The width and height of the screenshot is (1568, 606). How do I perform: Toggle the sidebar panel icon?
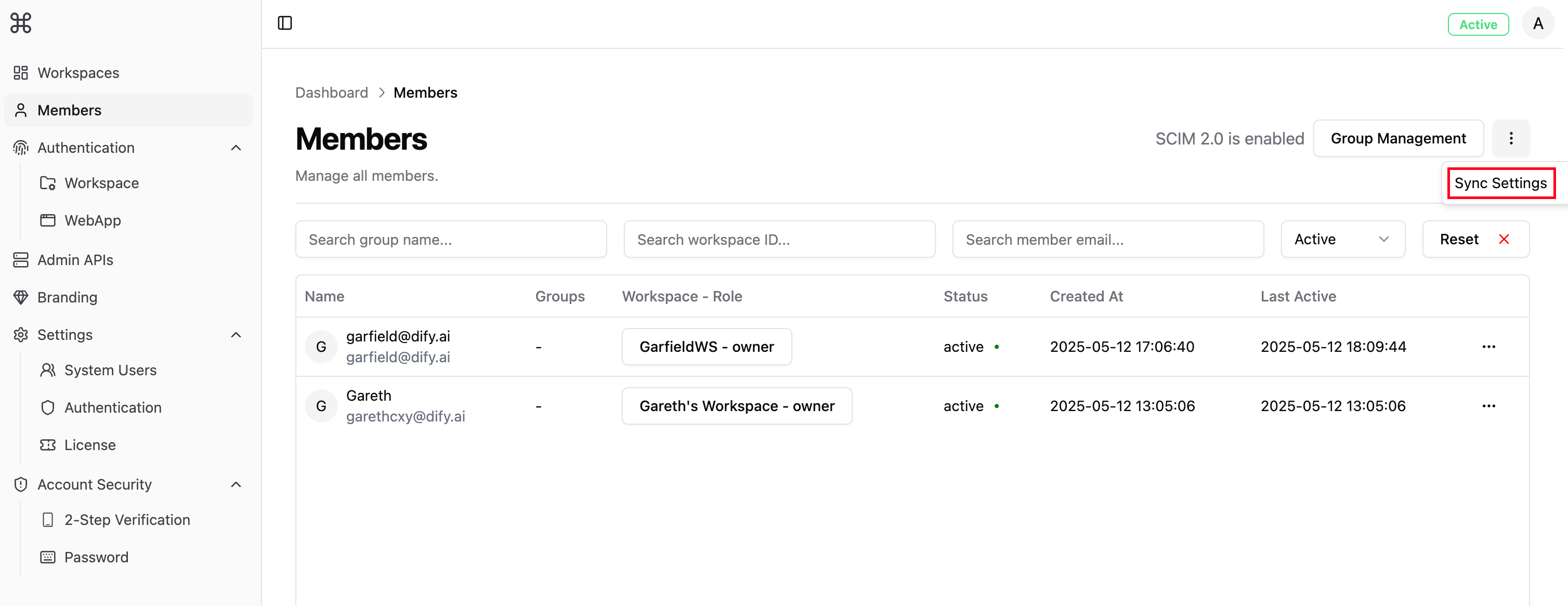(x=285, y=23)
